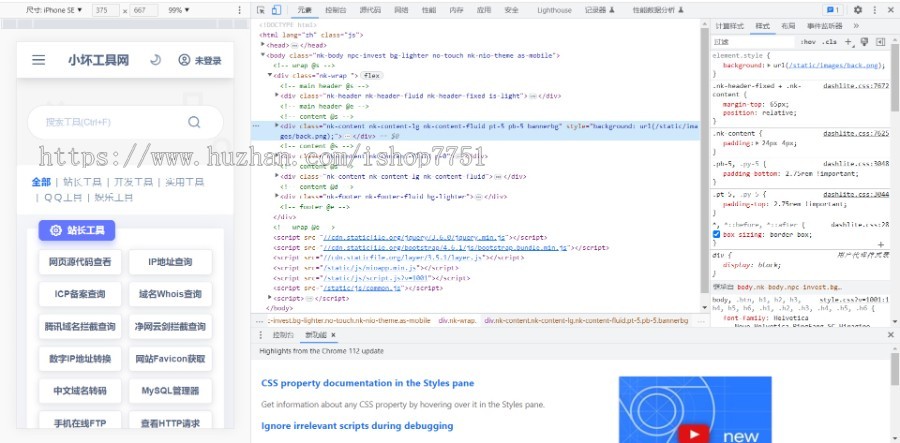Screen dimensions: 900x443
Task: Expand the nk-header div node
Action: pyautogui.click(x=277, y=96)
